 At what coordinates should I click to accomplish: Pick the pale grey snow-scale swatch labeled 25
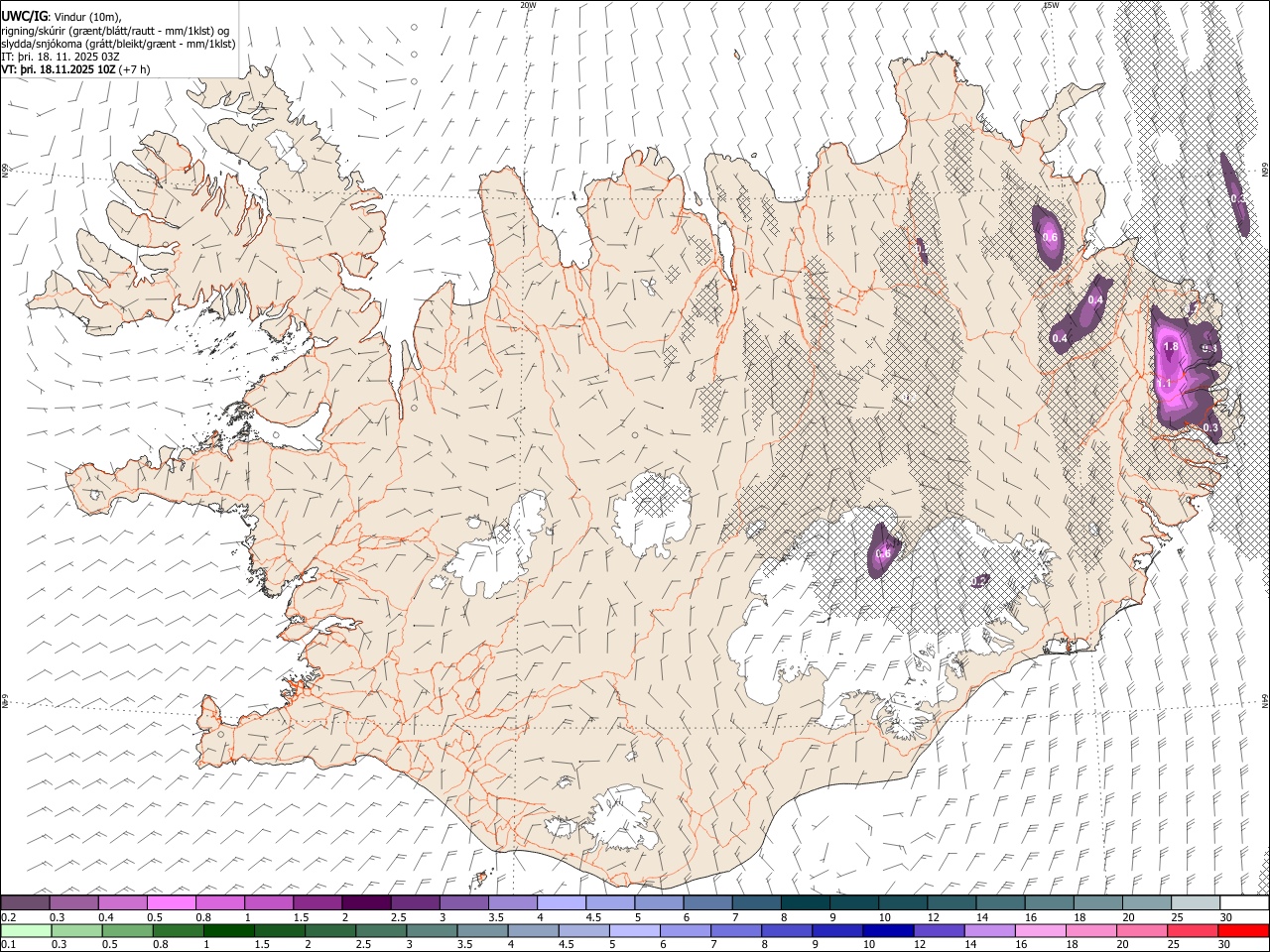pyautogui.click(x=1196, y=902)
